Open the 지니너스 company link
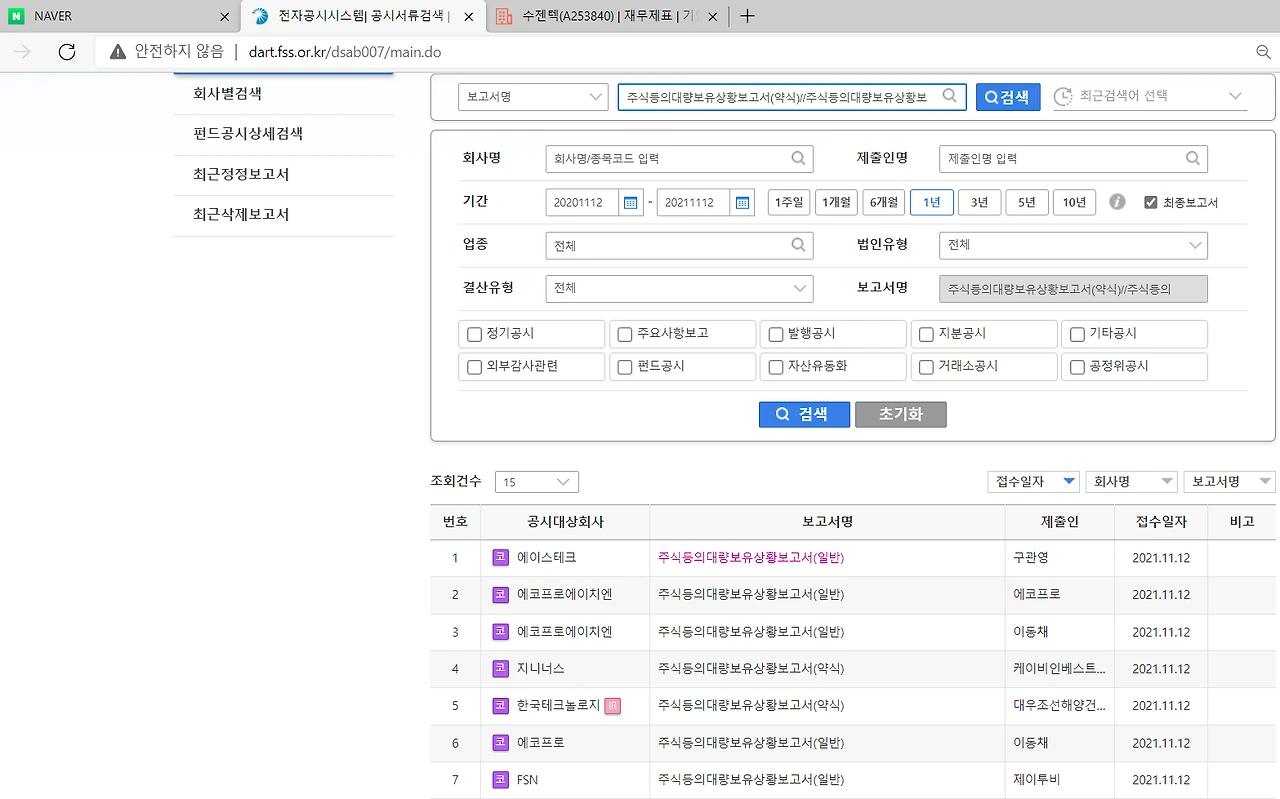 (541, 668)
